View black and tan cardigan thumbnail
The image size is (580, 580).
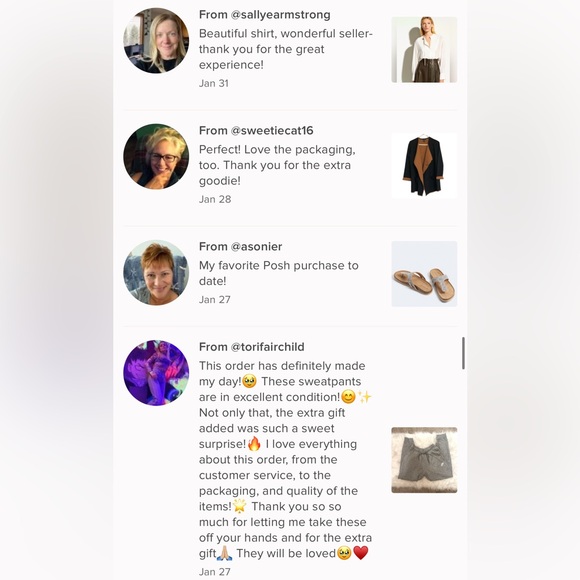[x=424, y=166]
